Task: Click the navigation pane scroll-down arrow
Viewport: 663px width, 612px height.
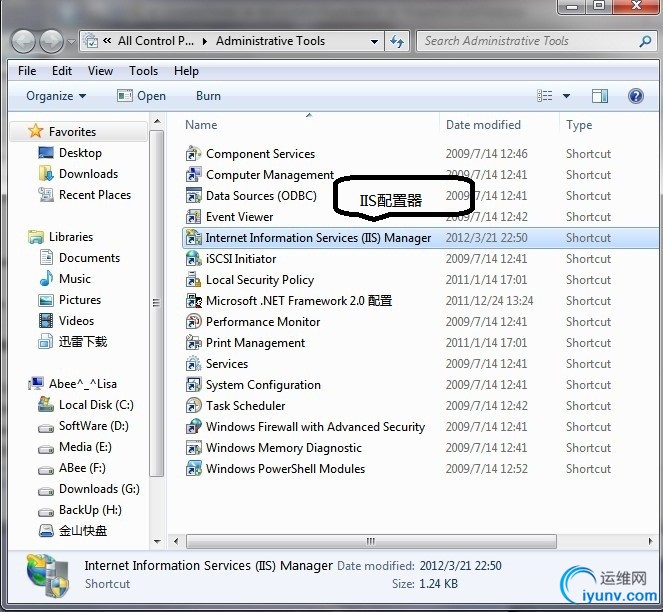Action: click(x=157, y=541)
